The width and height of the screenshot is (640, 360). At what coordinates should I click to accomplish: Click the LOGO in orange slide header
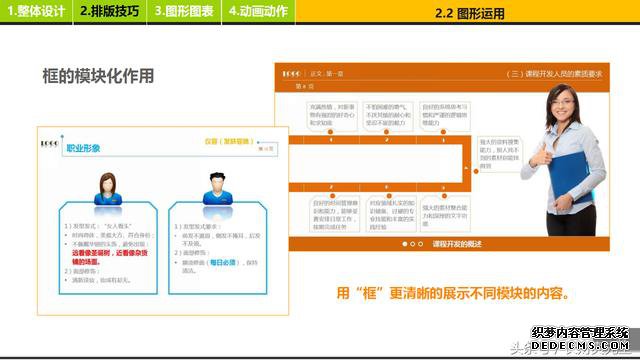click(x=291, y=74)
